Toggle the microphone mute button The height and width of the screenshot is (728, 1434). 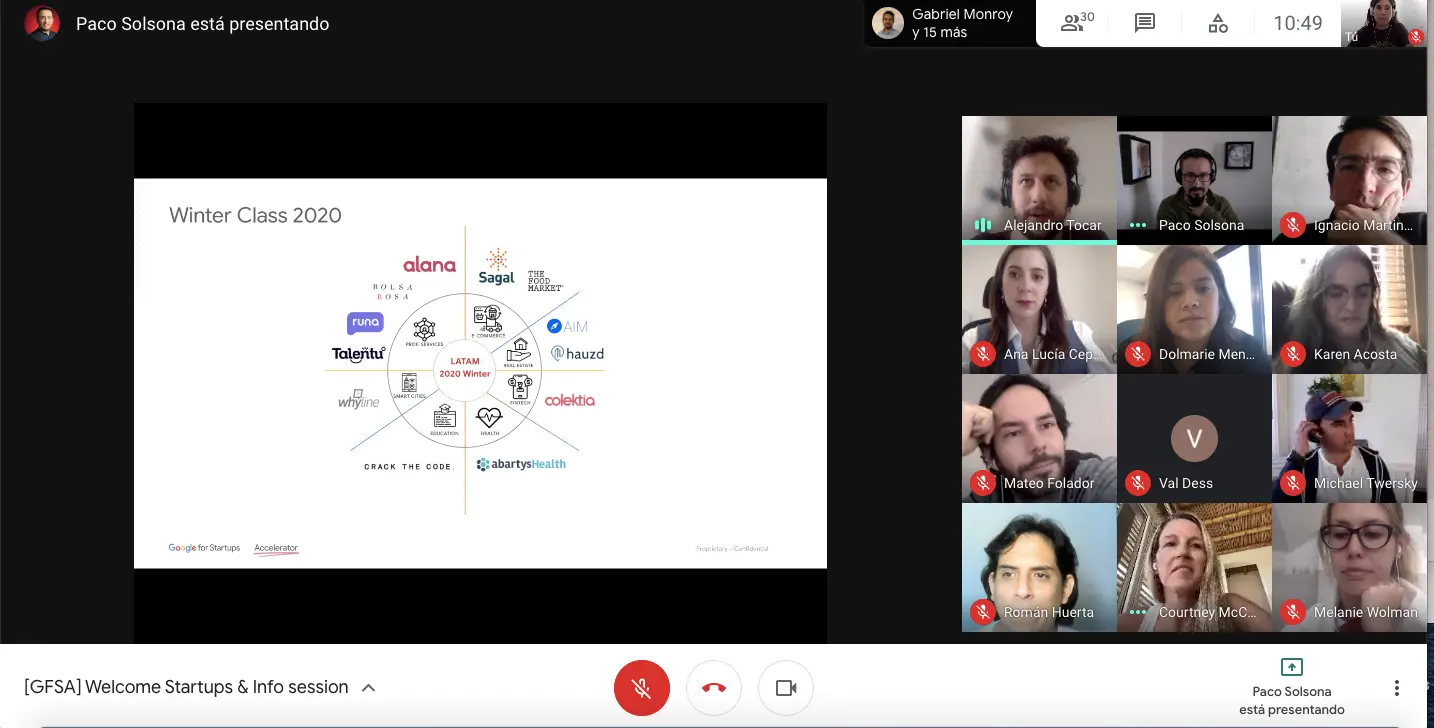click(642, 688)
